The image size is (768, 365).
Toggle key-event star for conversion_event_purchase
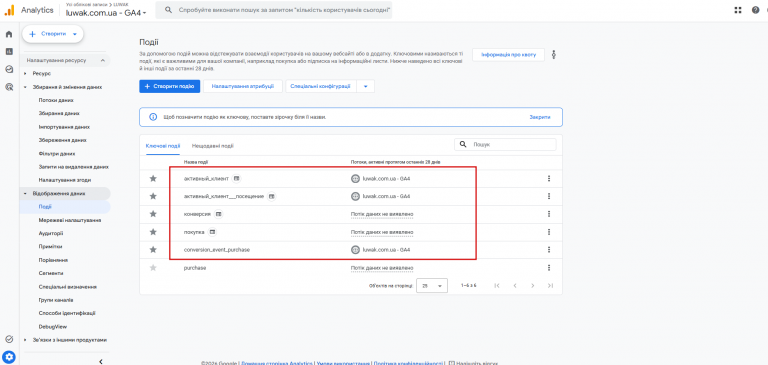(x=153, y=250)
